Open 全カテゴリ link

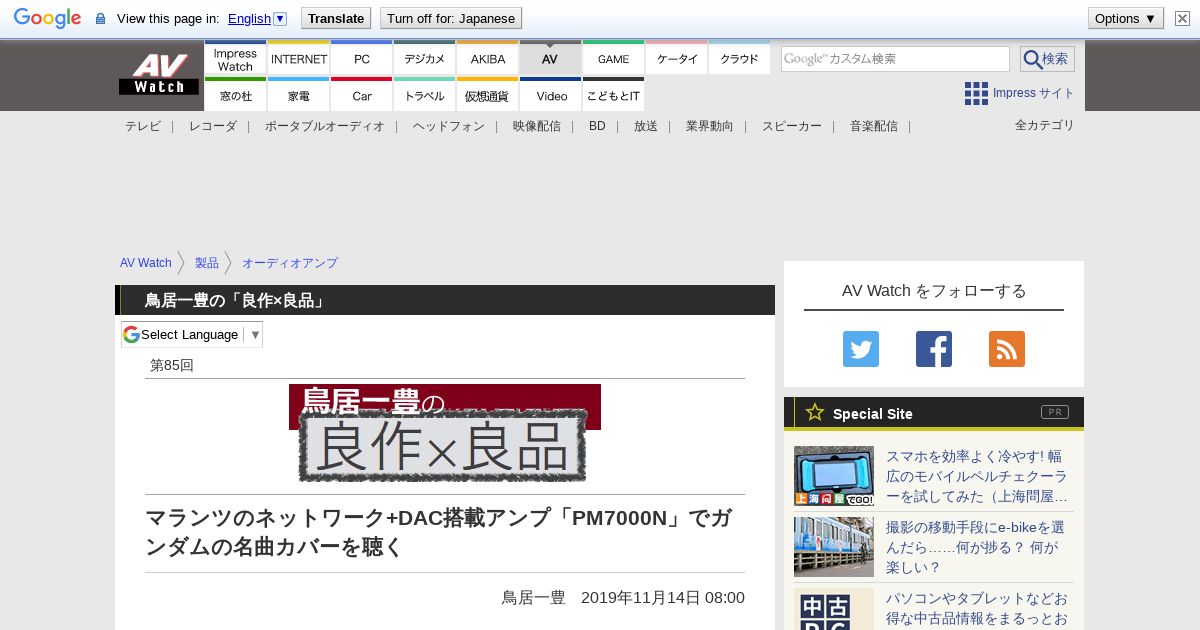pos(1045,125)
